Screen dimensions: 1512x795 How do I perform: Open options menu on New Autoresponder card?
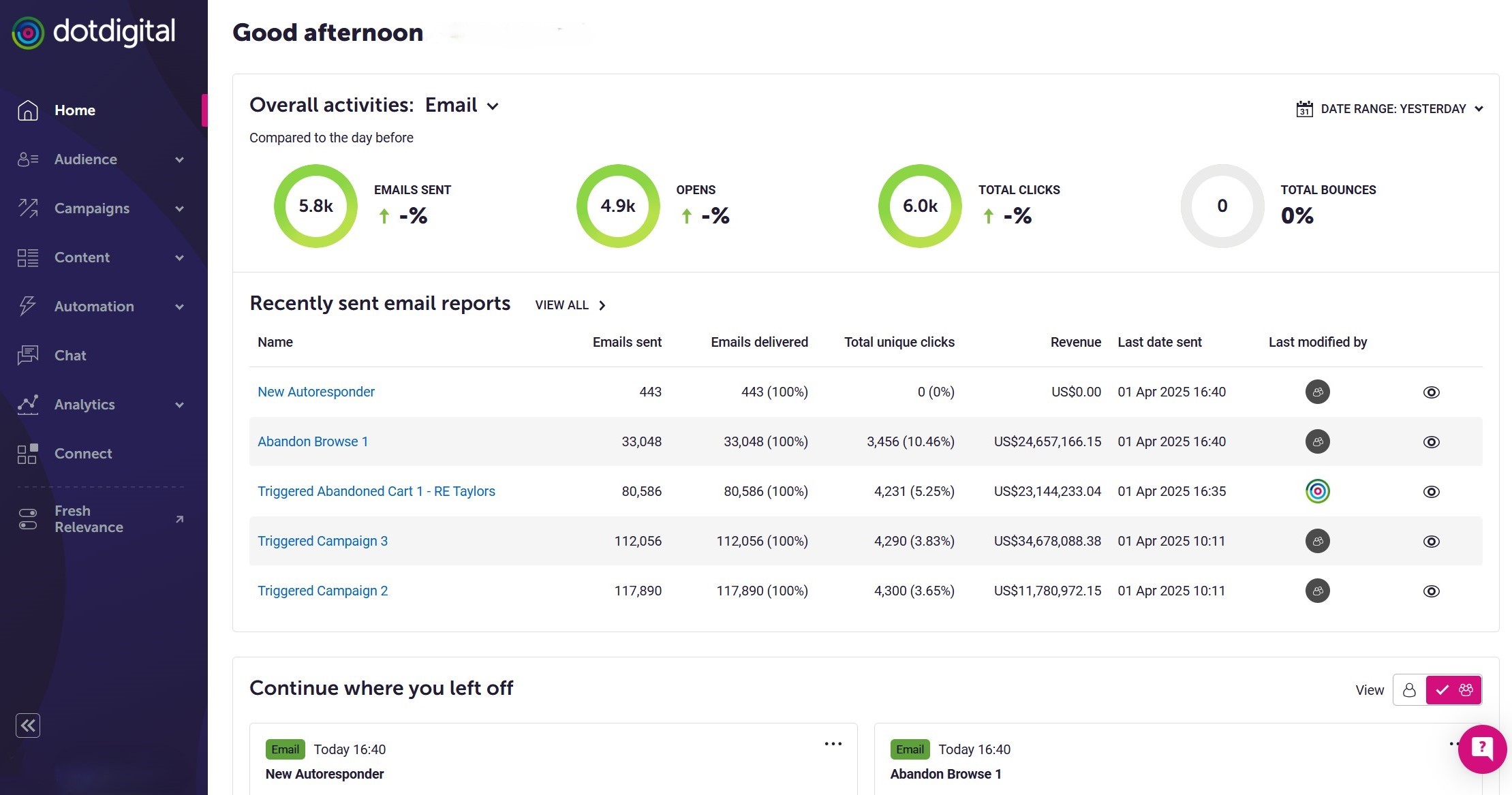pos(833,744)
